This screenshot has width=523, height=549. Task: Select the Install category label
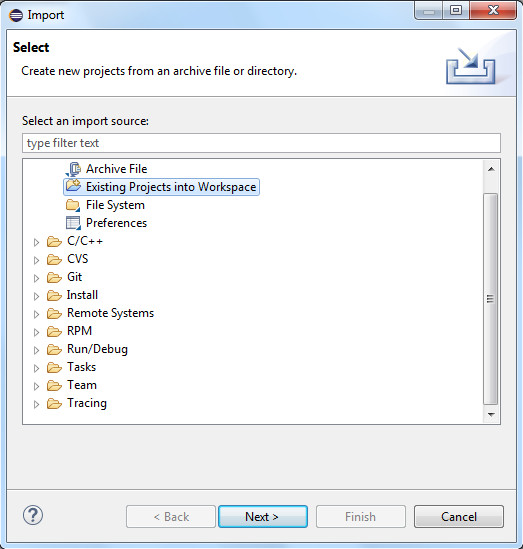[82, 295]
